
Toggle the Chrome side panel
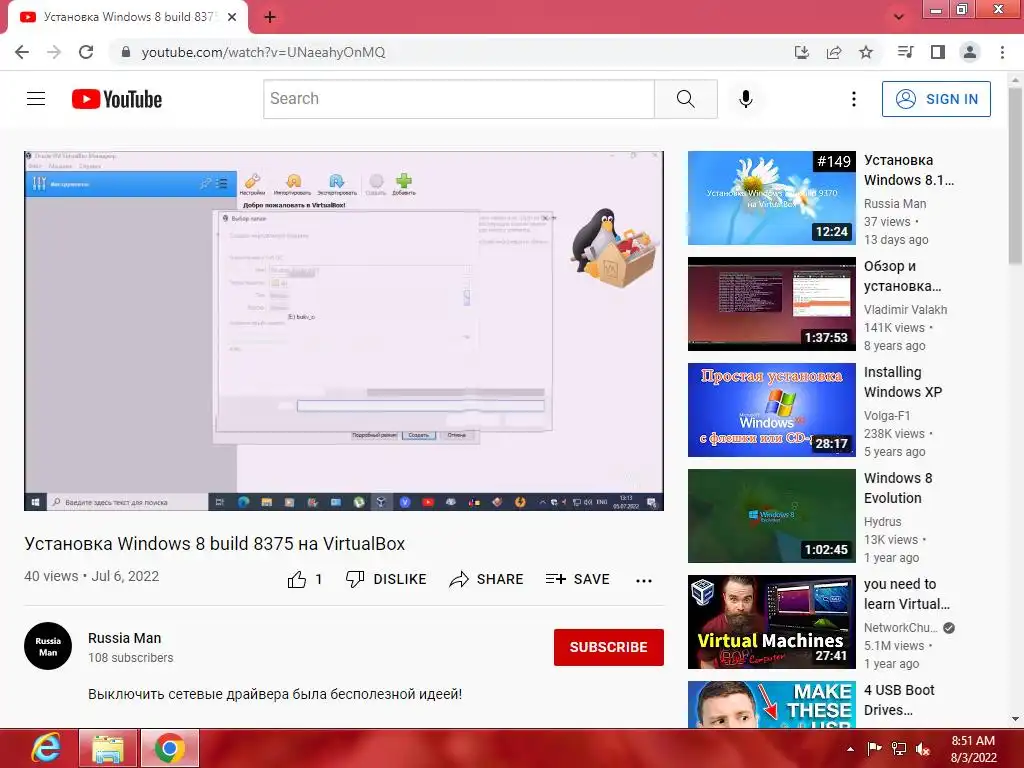pyautogui.click(x=938, y=52)
